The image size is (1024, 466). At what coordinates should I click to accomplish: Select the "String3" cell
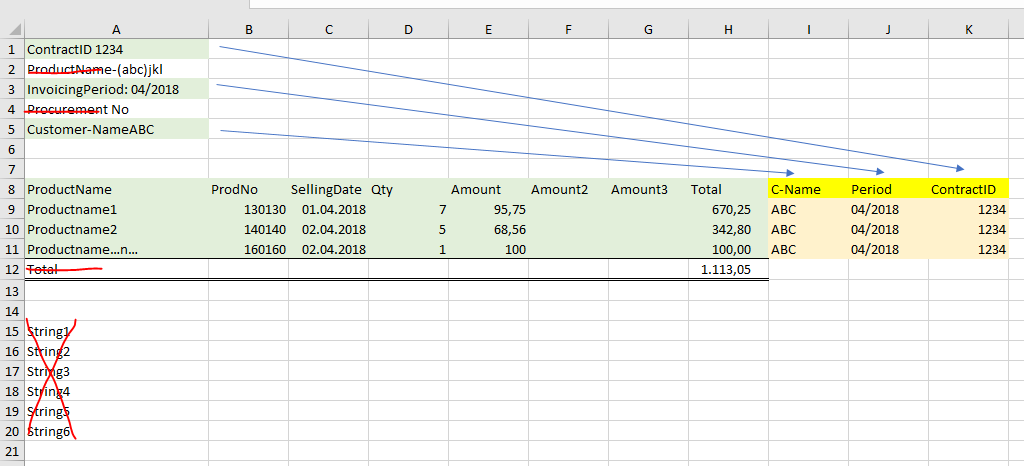point(116,371)
